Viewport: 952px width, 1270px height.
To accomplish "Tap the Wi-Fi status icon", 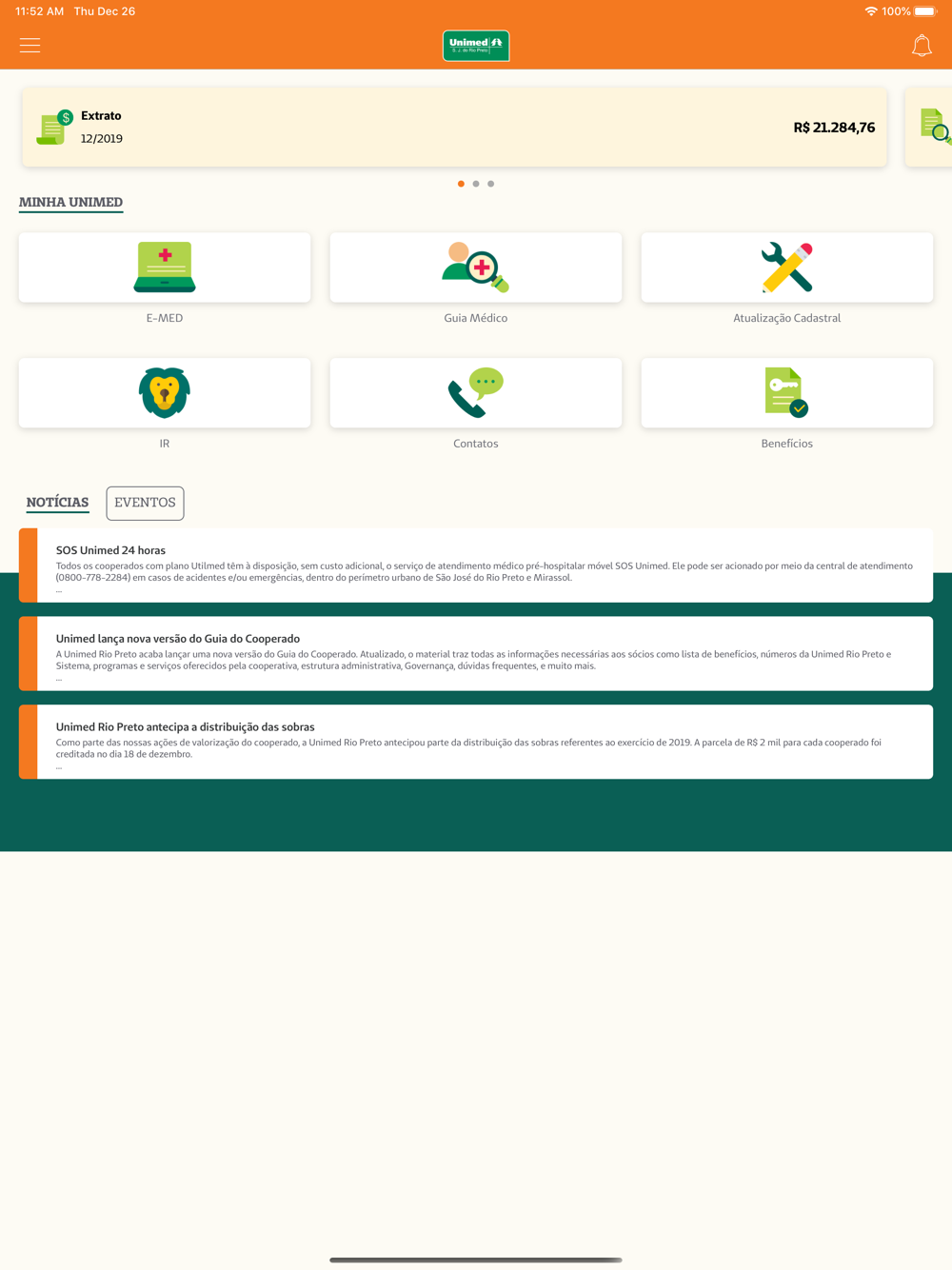I will click(870, 11).
